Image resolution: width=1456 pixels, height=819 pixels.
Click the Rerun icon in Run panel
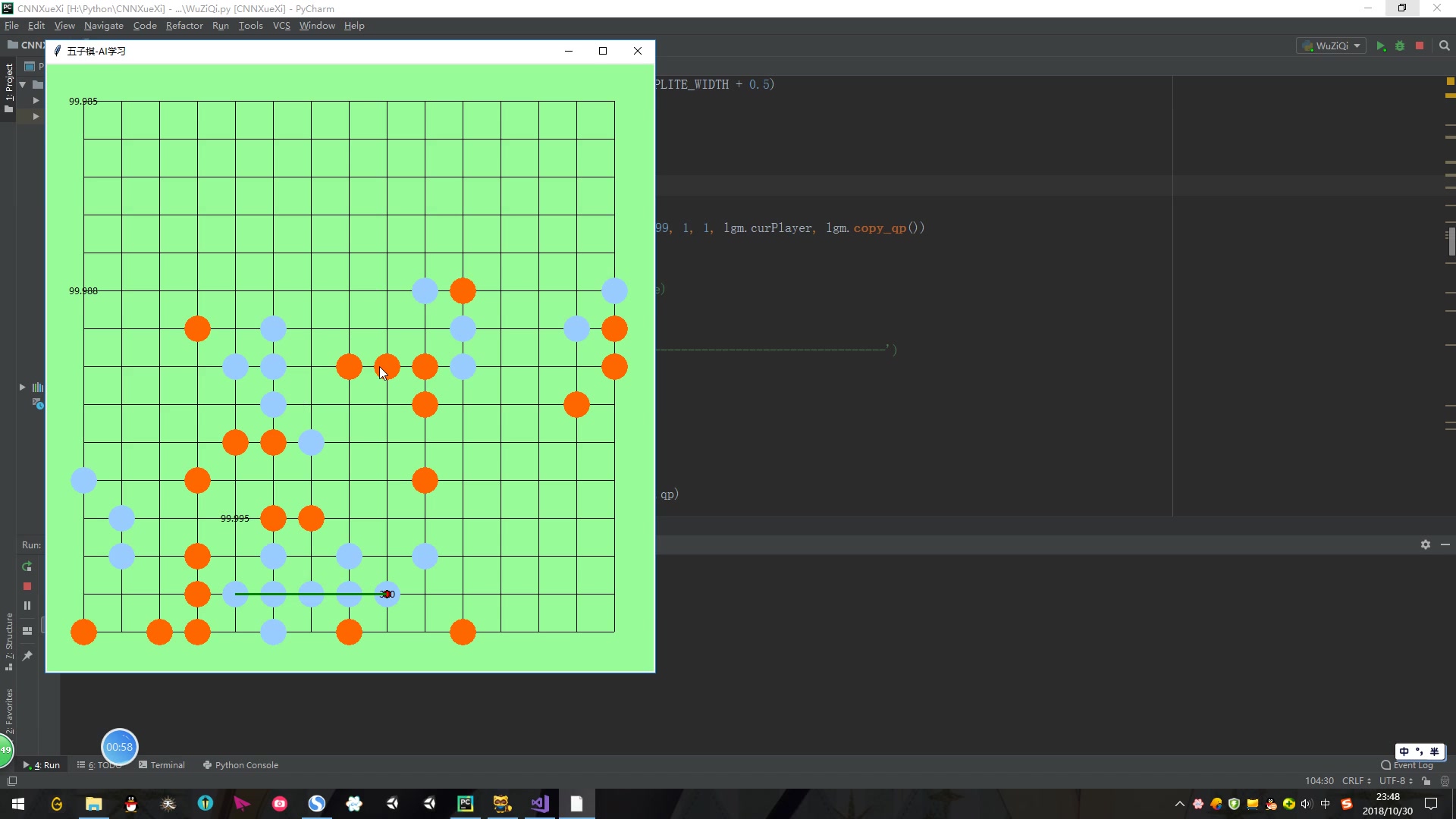point(27,566)
